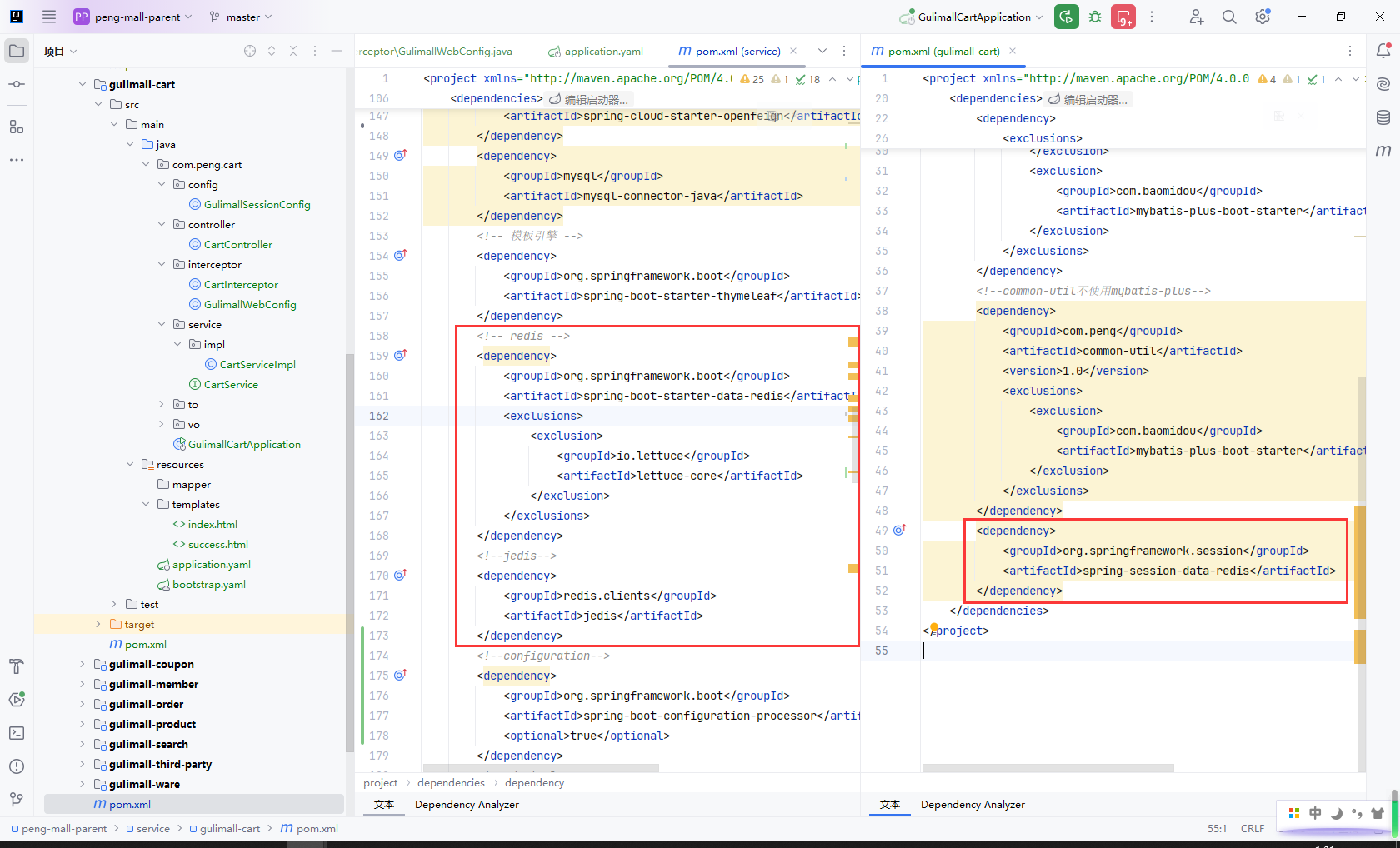The height and width of the screenshot is (848, 1400).
Task: Open Search Everywhere magnifier
Action: point(1229,17)
